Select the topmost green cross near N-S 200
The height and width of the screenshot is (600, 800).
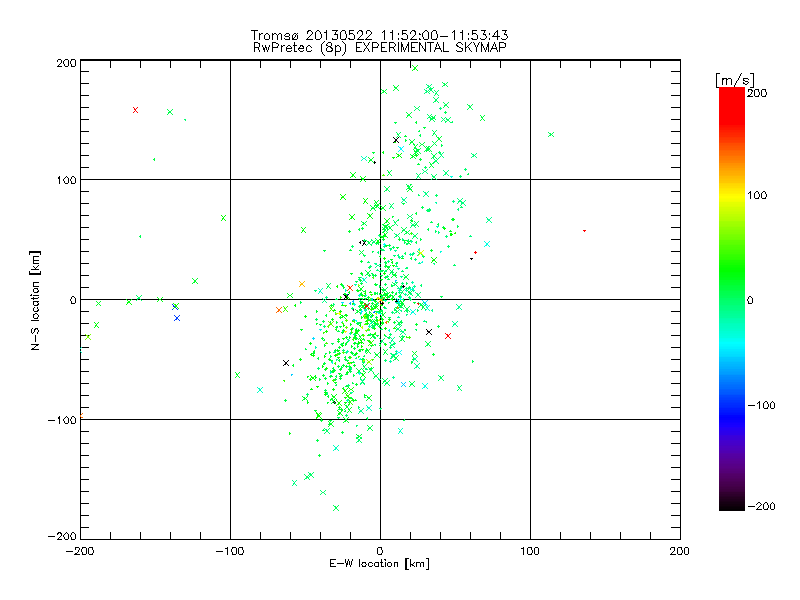tap(415, 68)
